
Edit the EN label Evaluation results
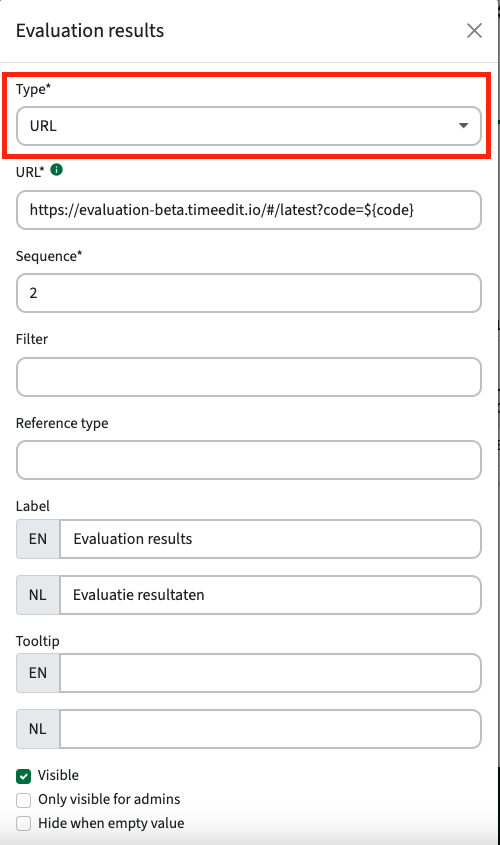point(270,539)
